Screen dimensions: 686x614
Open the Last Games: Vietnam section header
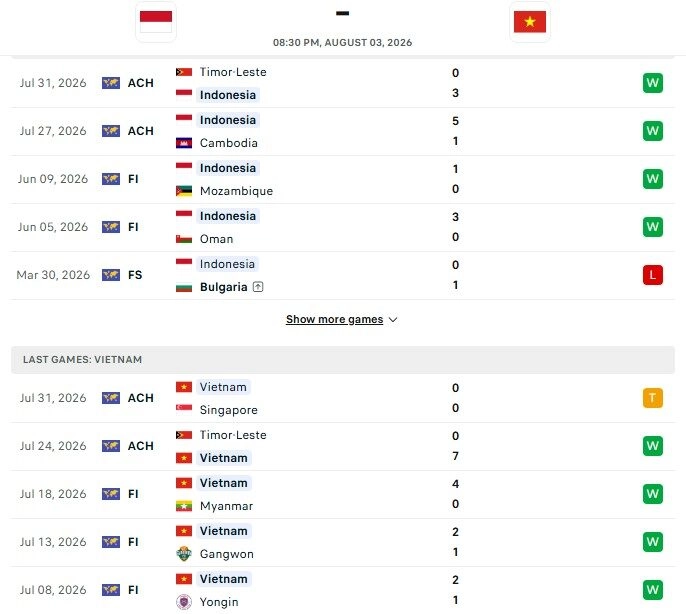click(343, 360)
